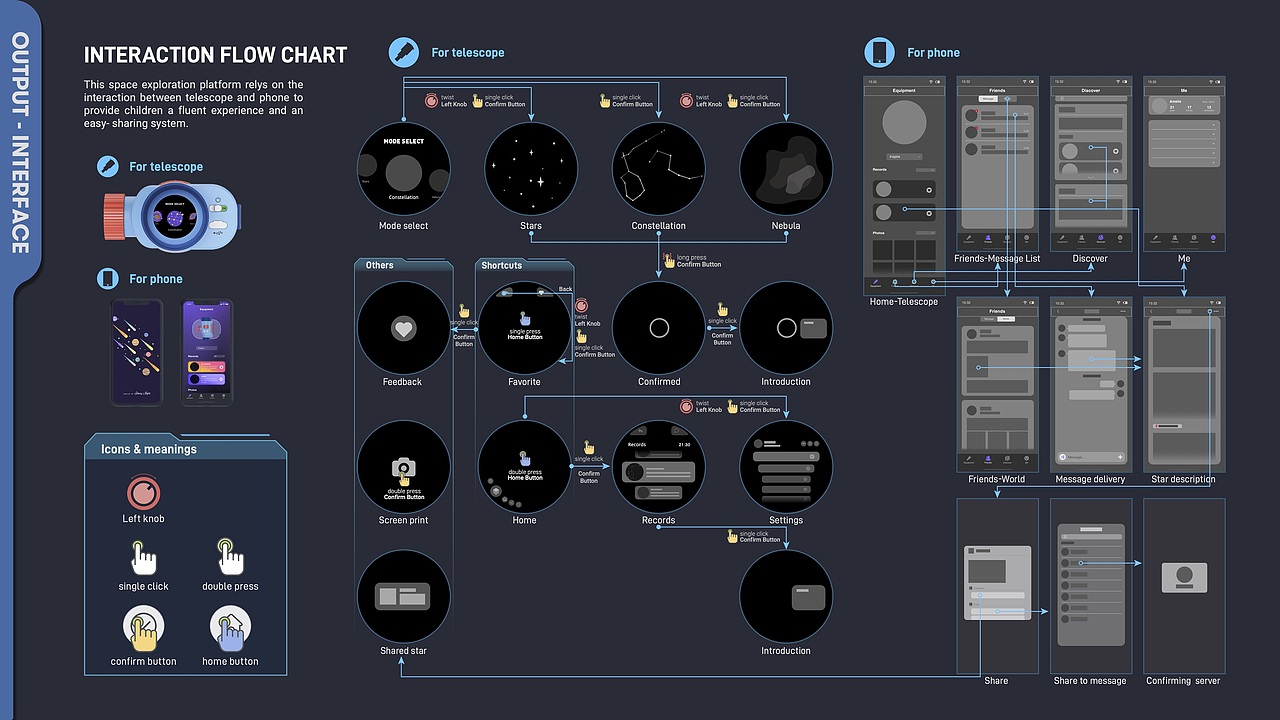1280x720 pixels.
Task: Click the double press hand icon in legend
Action: coord(231,557)
